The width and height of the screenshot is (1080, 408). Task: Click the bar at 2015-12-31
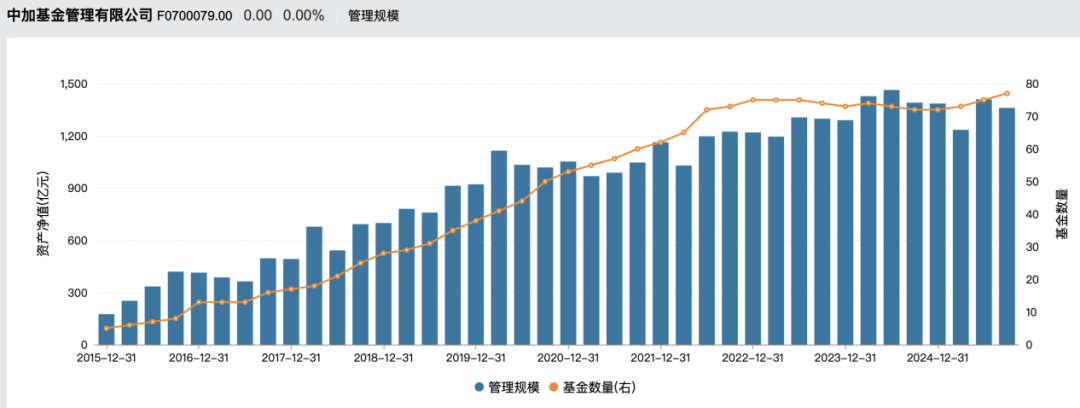tap(107, 329)
